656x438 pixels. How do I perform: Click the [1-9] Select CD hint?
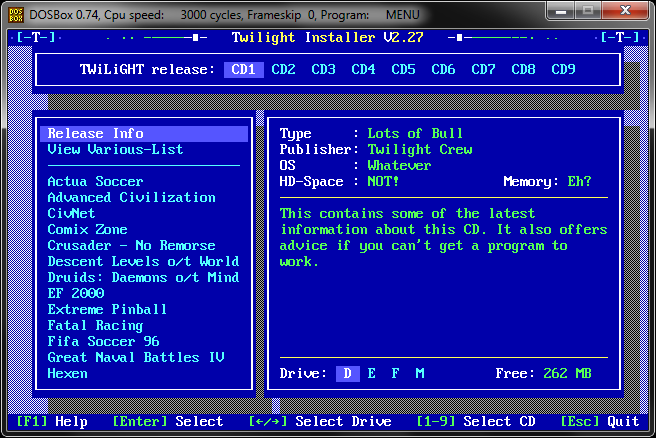476,422
